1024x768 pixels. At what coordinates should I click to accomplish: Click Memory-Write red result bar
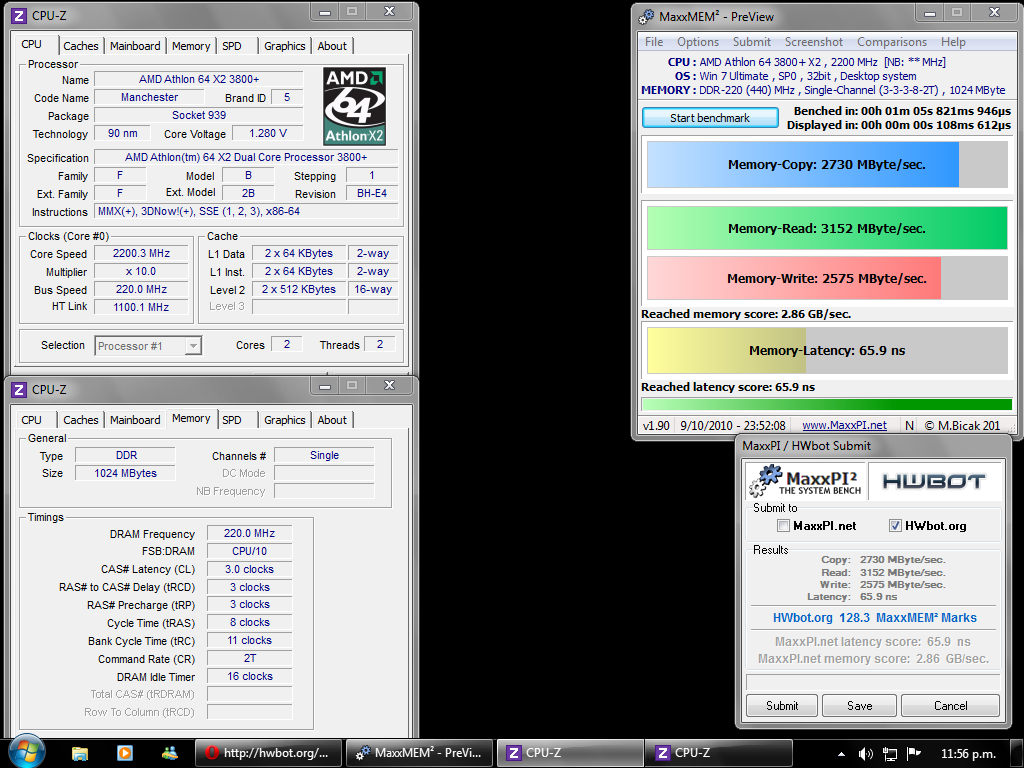[827, 278]
